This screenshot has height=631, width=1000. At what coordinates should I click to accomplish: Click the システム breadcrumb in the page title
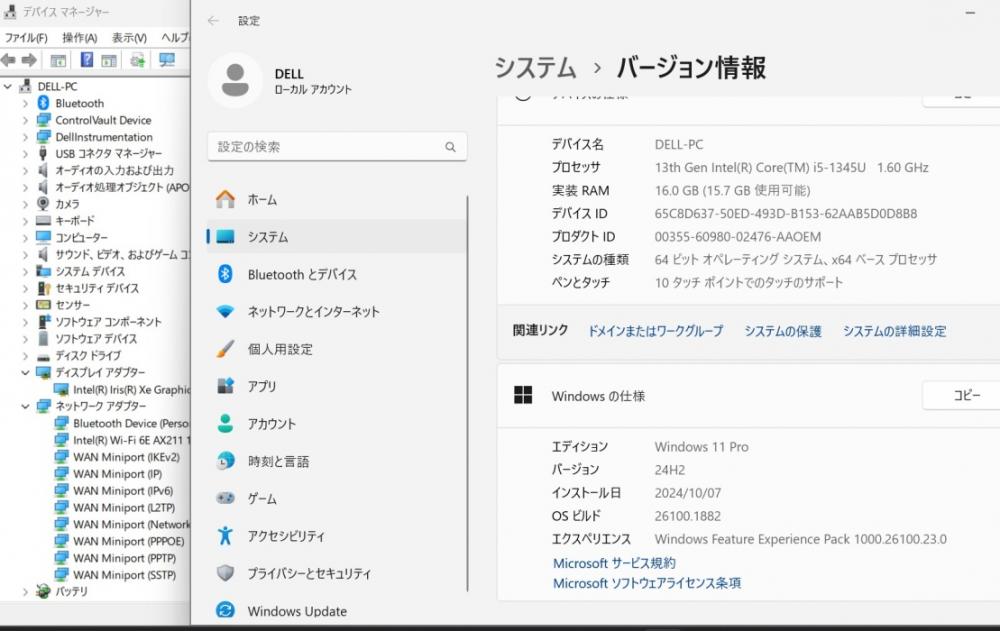click(535, 68)
